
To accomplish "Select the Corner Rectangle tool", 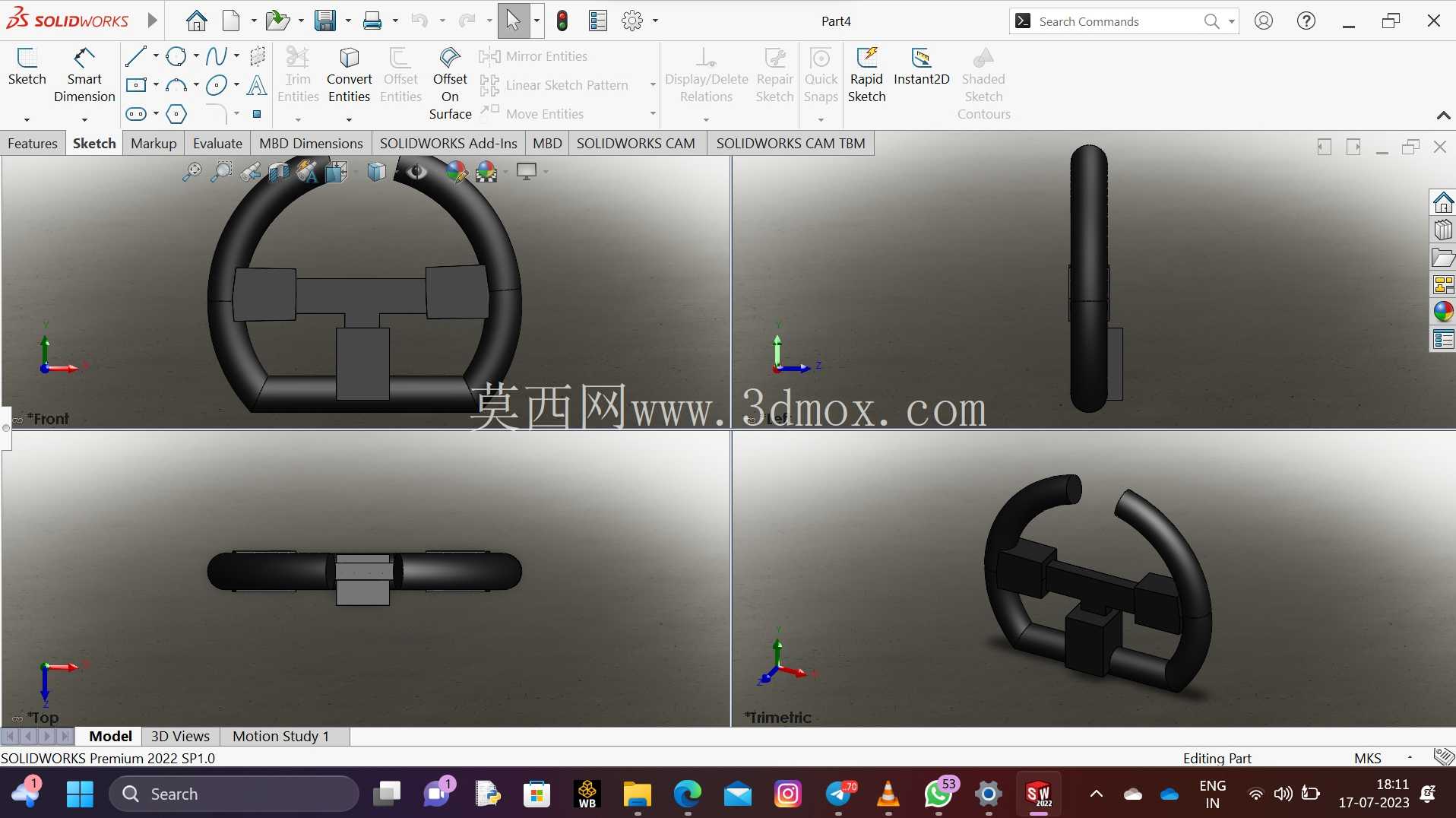I will pyautogui.click(x=136, y=85).
